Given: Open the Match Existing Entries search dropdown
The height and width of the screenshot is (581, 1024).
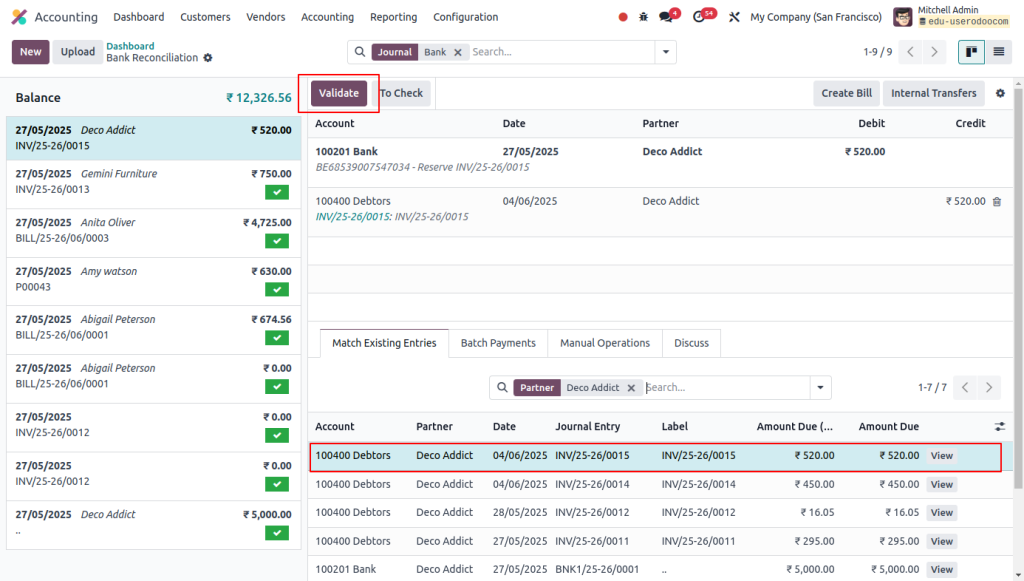Looking at the screenshot, I should pyautogui.click(x=820, y=387).
